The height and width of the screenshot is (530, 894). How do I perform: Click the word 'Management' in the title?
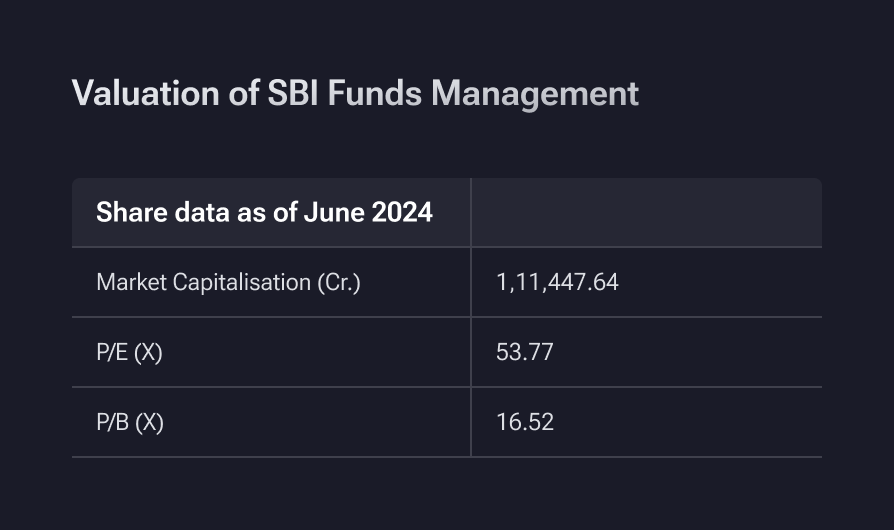[535, 95]
